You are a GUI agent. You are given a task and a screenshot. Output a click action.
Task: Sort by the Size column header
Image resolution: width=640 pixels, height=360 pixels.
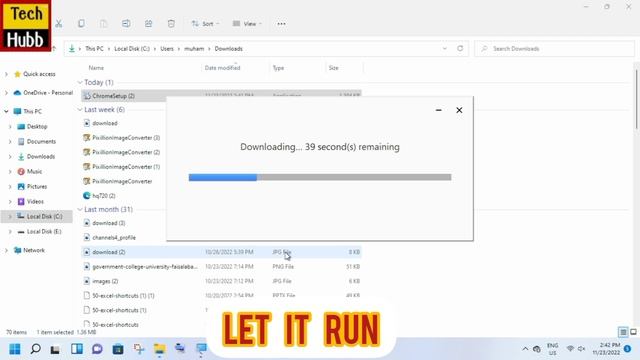click(333, 68)
